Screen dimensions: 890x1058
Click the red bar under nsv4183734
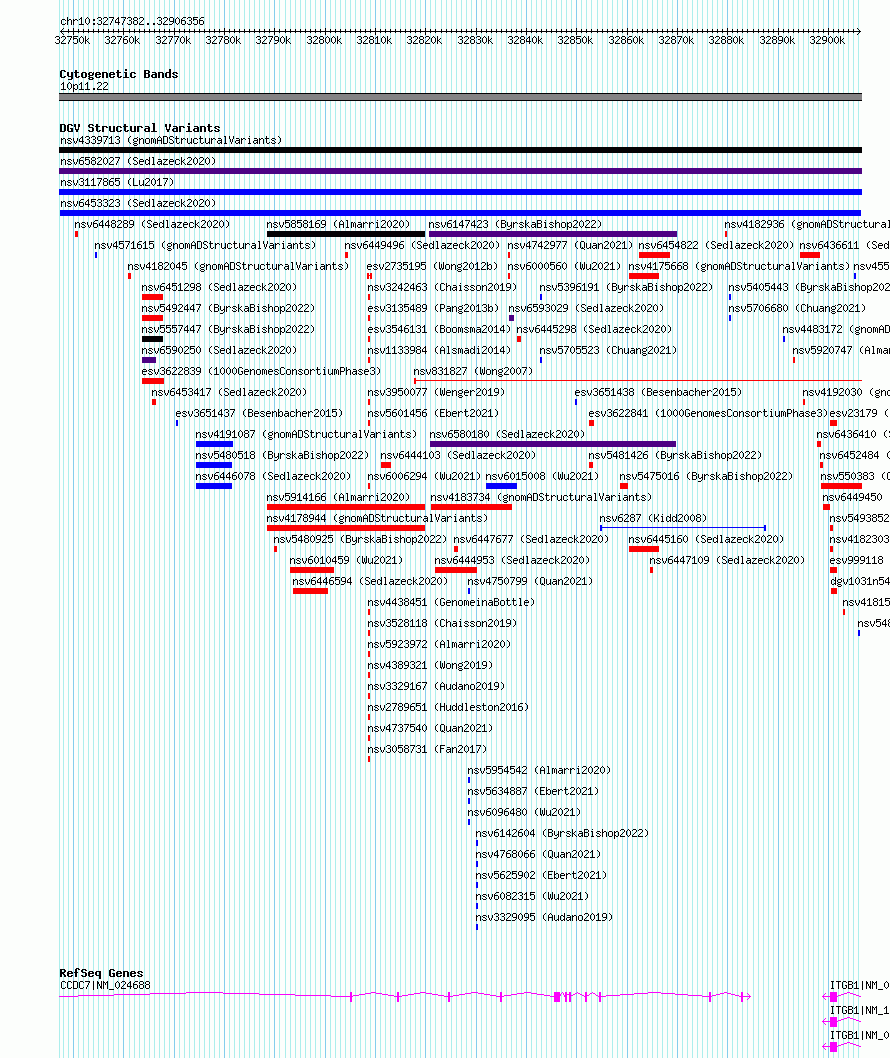[x=471, y=507]
